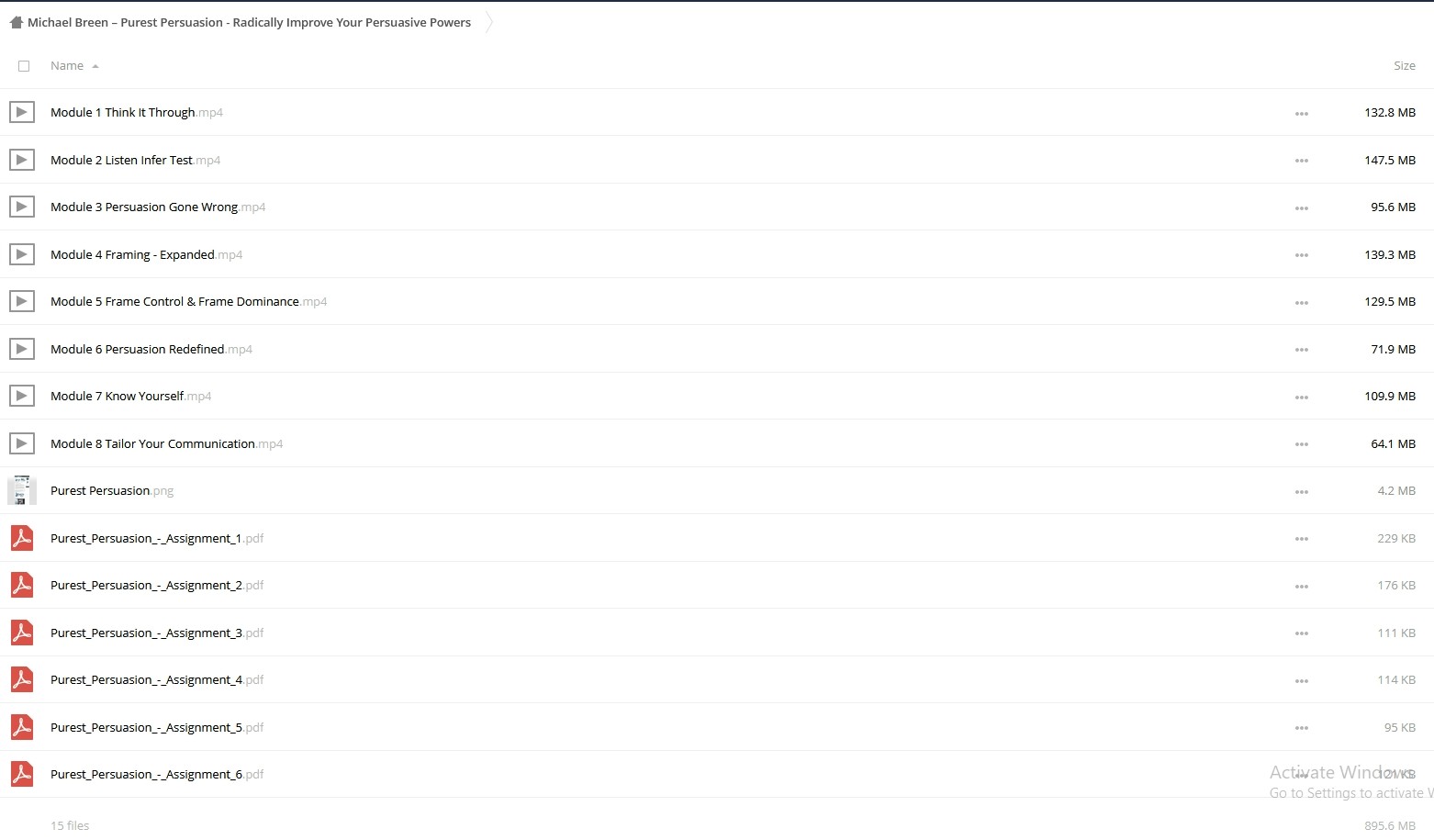
Task: Click the video icon for Module 1 Think It Through
Action: tap(22, 112)
